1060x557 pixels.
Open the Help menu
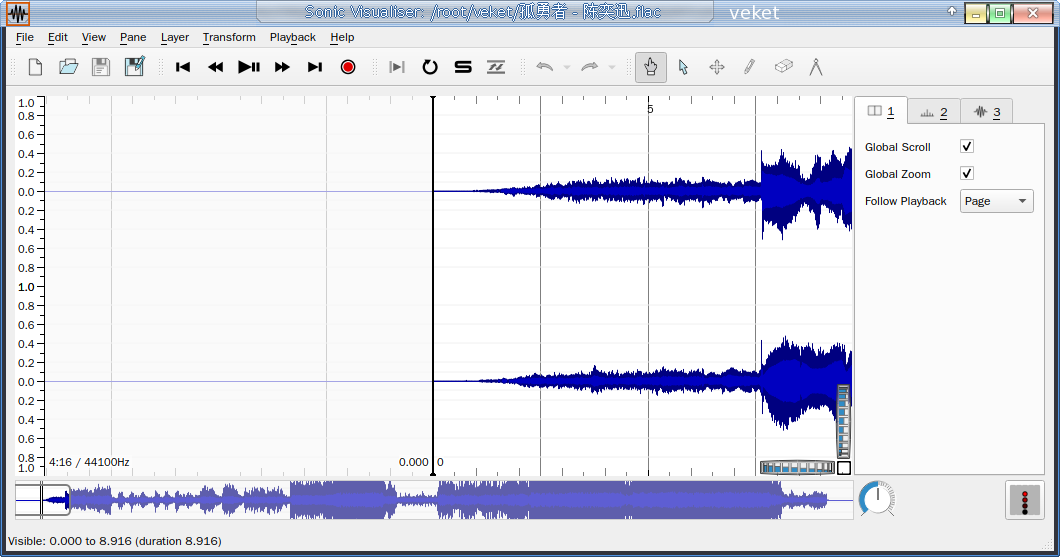(x=342, y=37)
